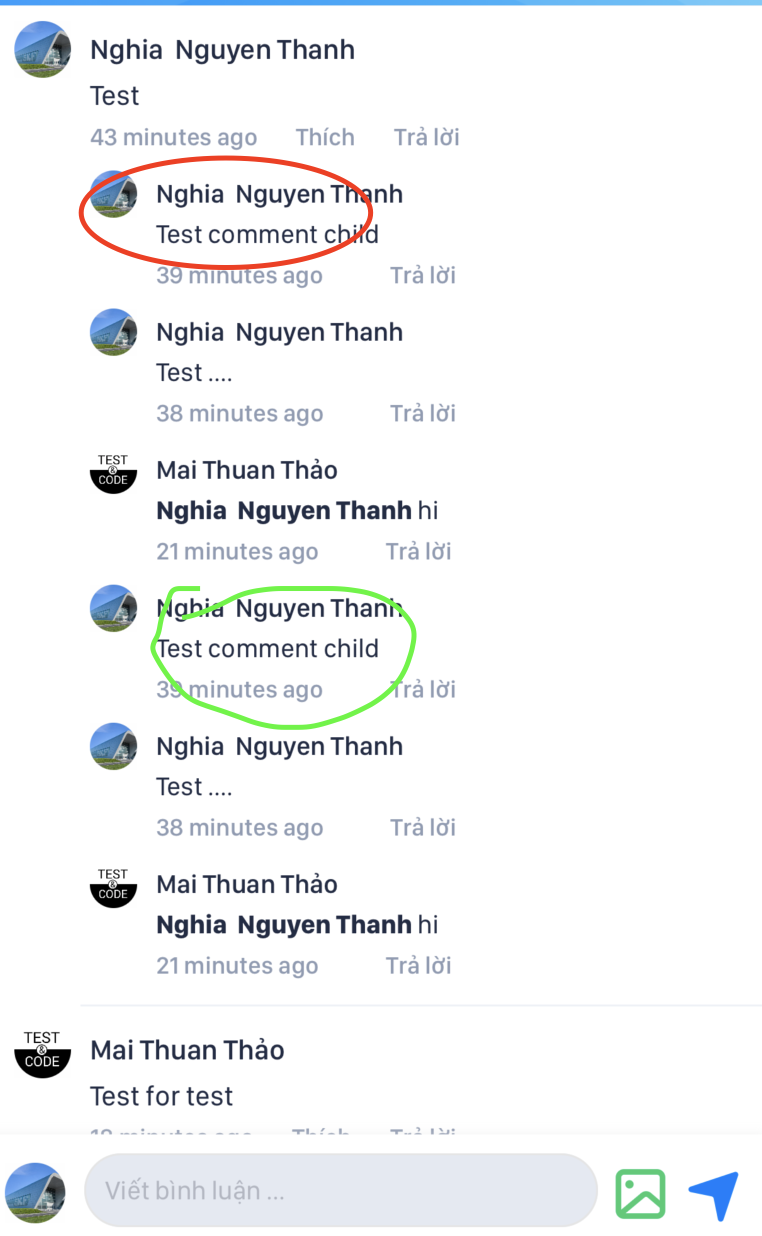Open the author name on the top 'Test' comment
The height and width of the screenshot is (1236, 762).
click(x=222, y=50)
